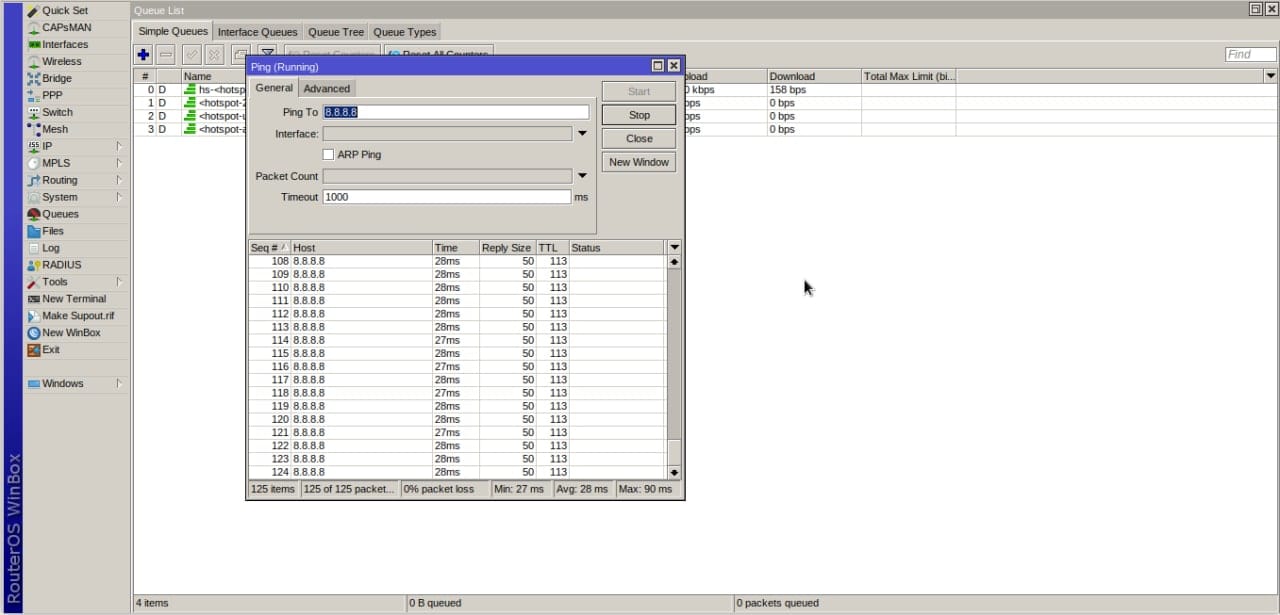Click the Stop button in Ping
1280x615 pixels.
pos(639,115)
